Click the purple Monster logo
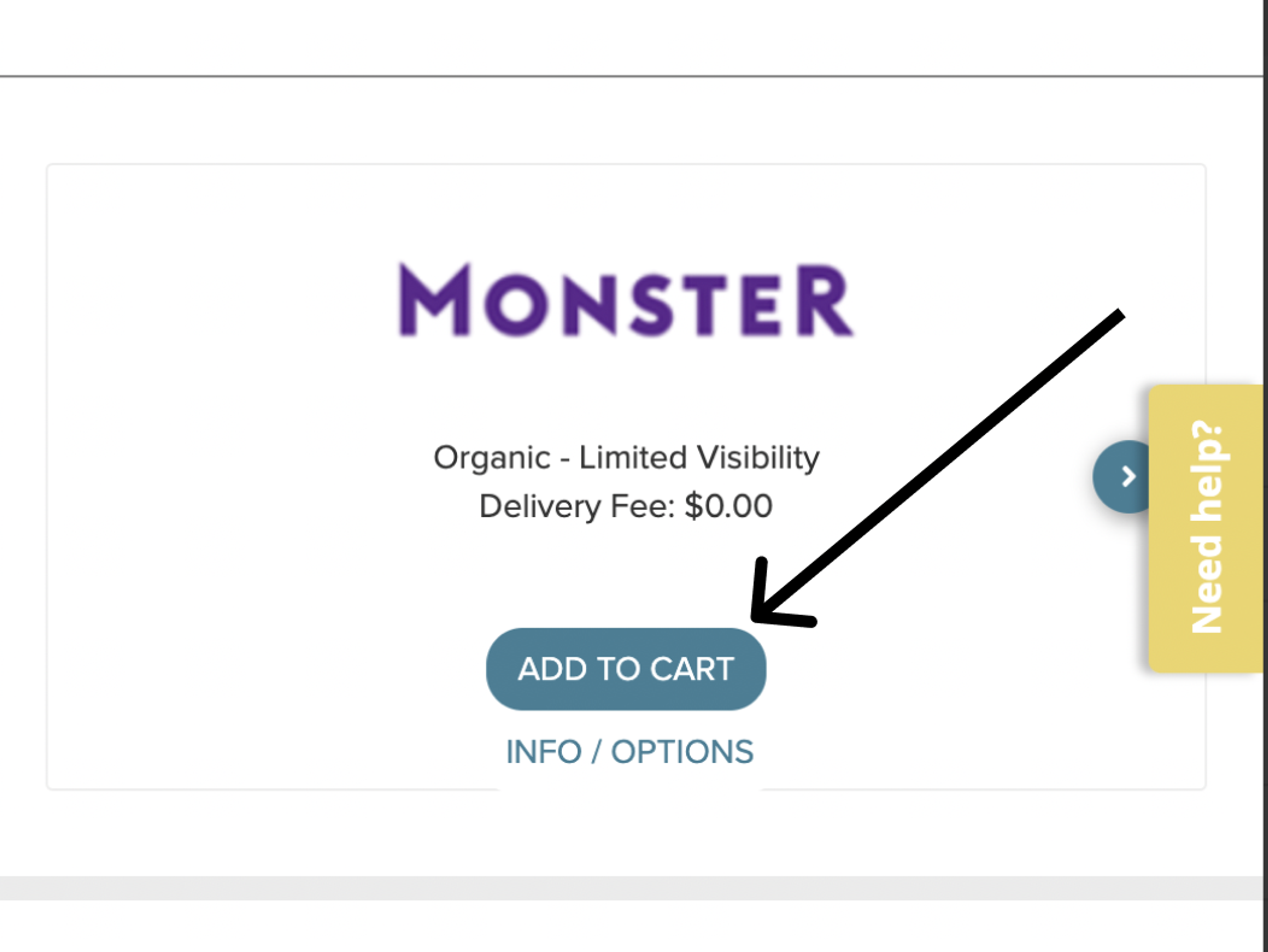The image size is (1268, 952). [626, 299]
